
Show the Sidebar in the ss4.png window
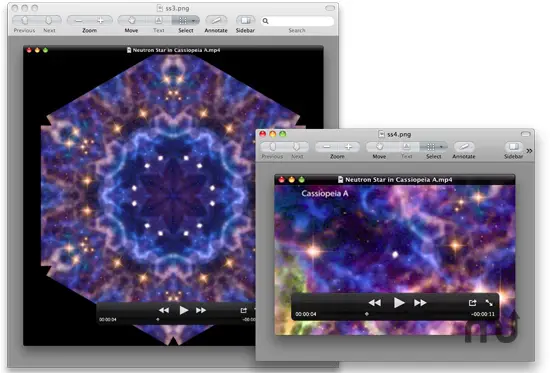pos(514,147)
